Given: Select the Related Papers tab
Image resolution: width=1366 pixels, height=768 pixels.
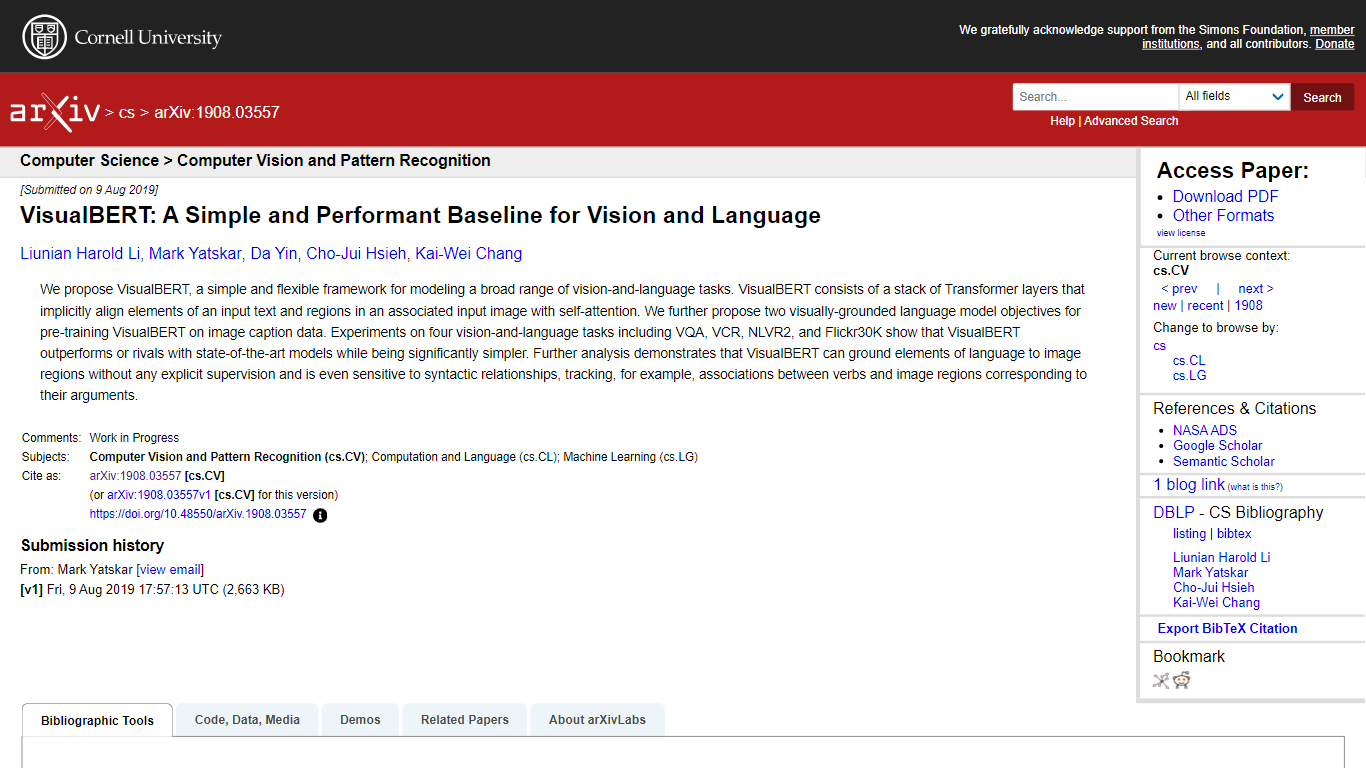Looking at the screenshot, I should [x=464, y=720].
